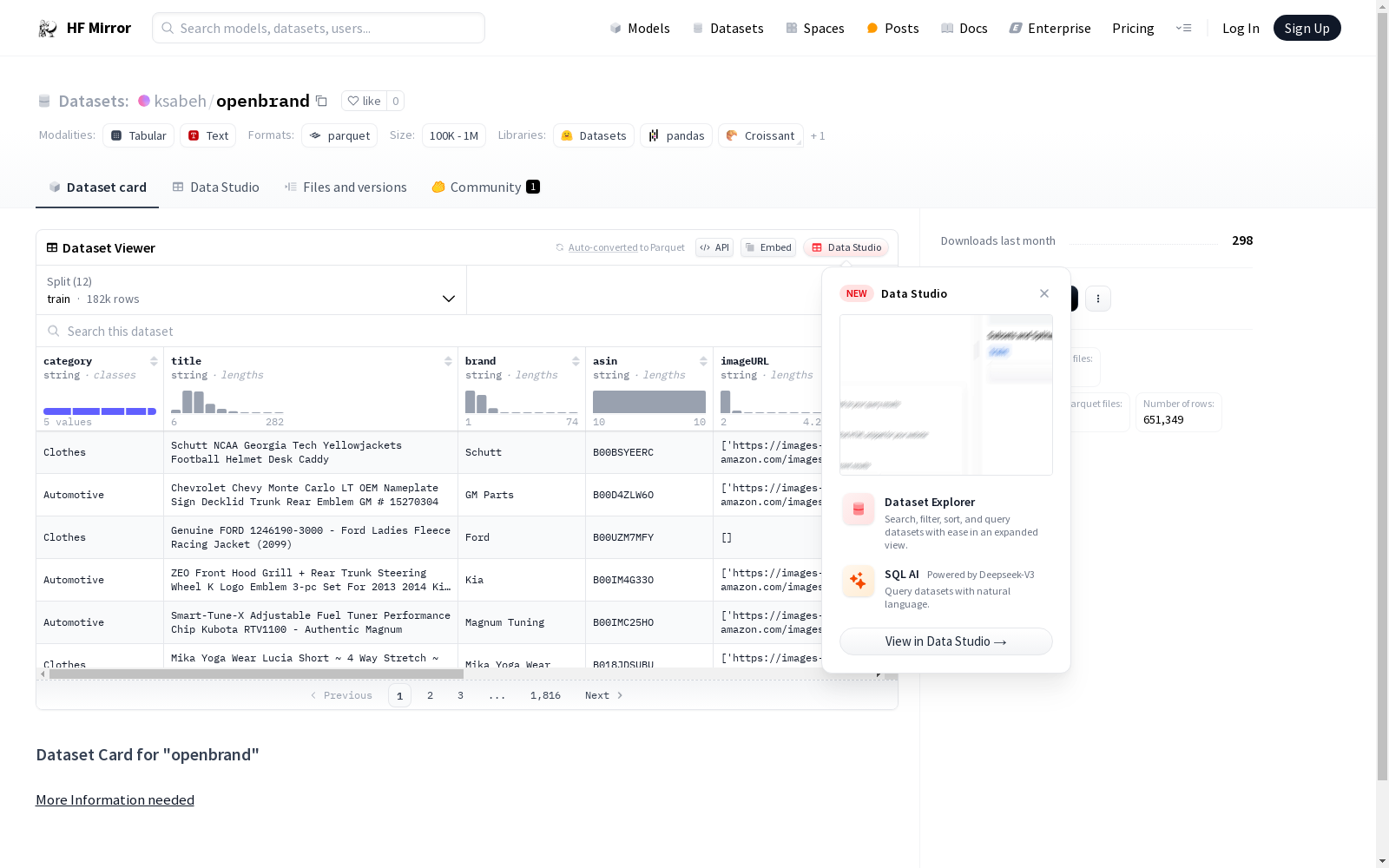Click Next page link
Viewport: 1389px width, 868px height.
click(603, 695)
